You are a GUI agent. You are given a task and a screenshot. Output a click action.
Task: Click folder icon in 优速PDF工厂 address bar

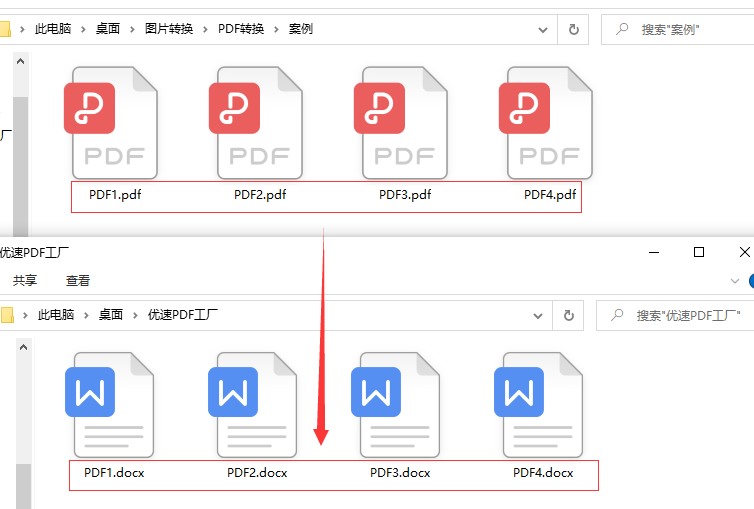(7, 315)
